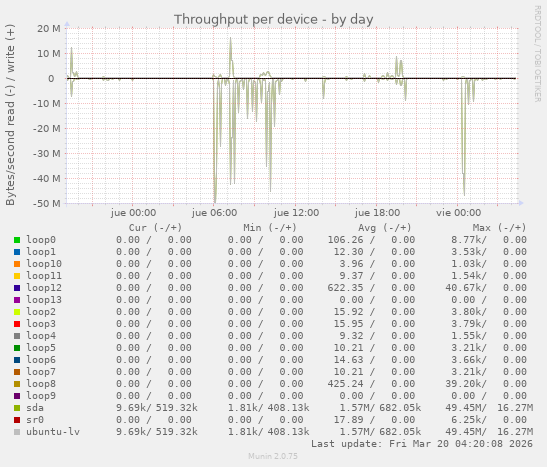Select the ubuntu-lv legend label
547x467 pixels.
coord(53,432)
